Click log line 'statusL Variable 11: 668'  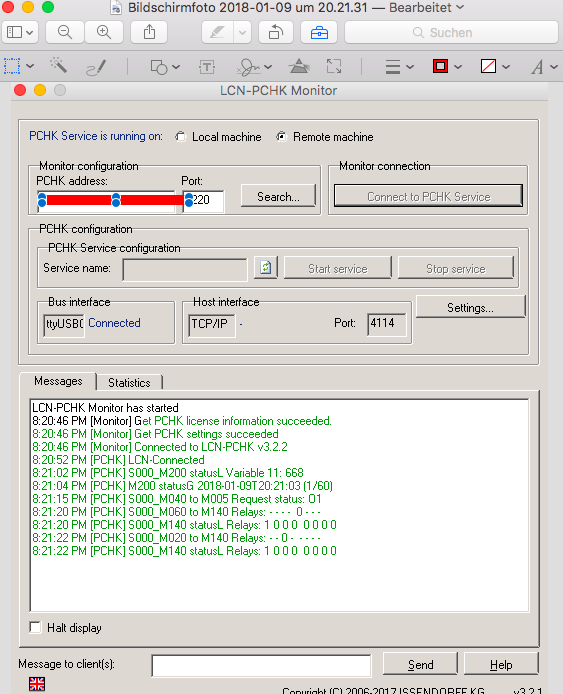(168, 473)
